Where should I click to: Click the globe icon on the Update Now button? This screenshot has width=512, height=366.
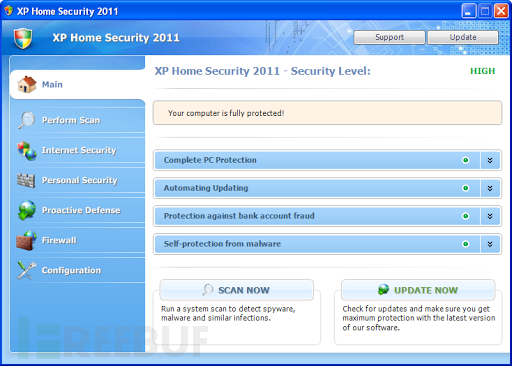click(x=383, y=289)
